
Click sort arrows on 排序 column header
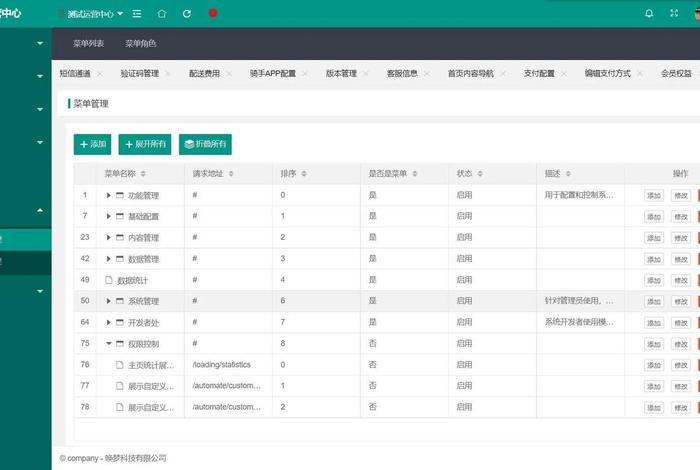pos(305,174)
